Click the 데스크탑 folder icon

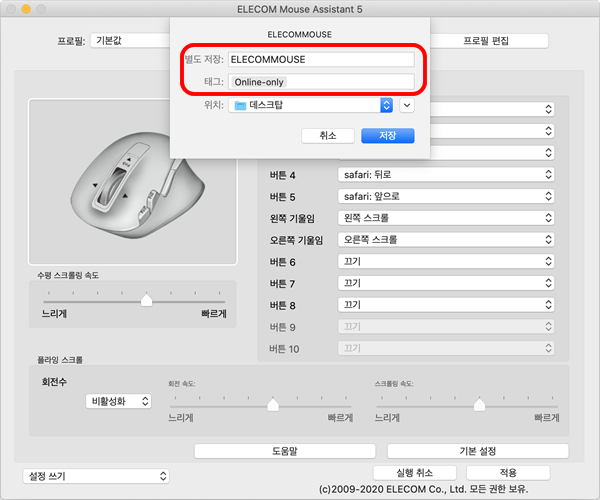click(x=240, y=105)
